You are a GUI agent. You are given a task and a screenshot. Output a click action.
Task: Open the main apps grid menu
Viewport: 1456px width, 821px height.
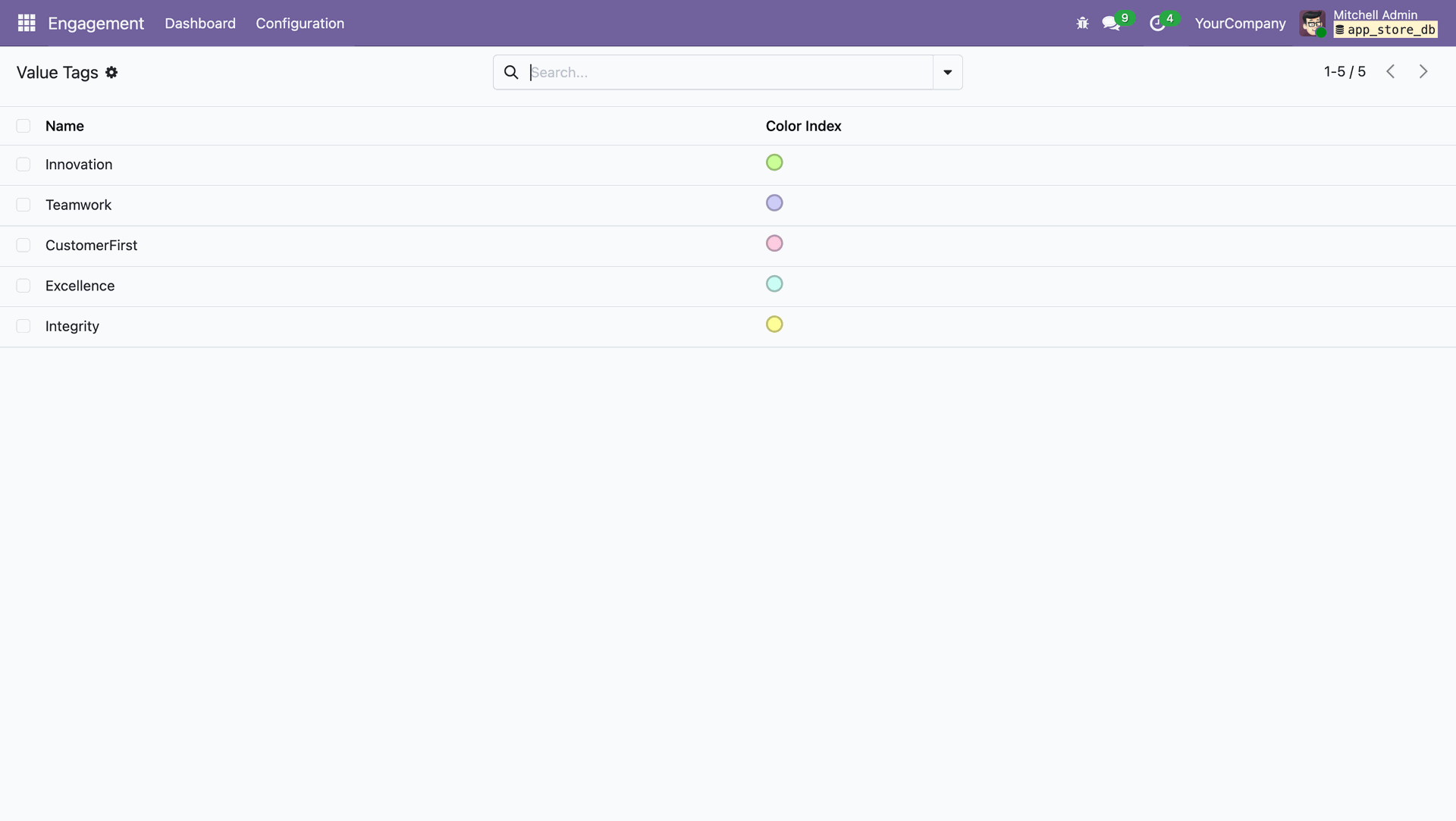coord(27,23)
